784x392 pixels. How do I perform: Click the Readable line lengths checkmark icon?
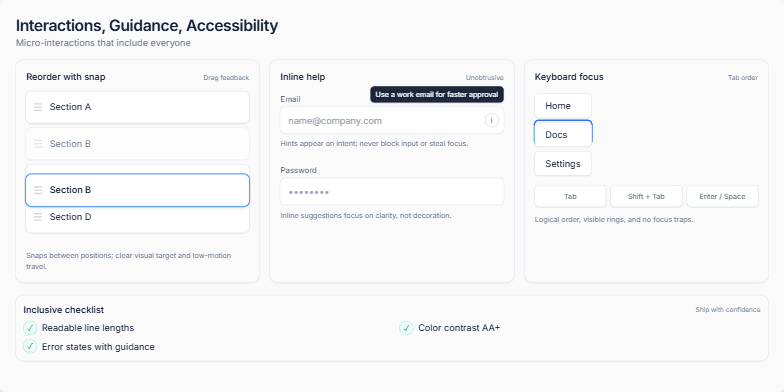tap(30, 328)
